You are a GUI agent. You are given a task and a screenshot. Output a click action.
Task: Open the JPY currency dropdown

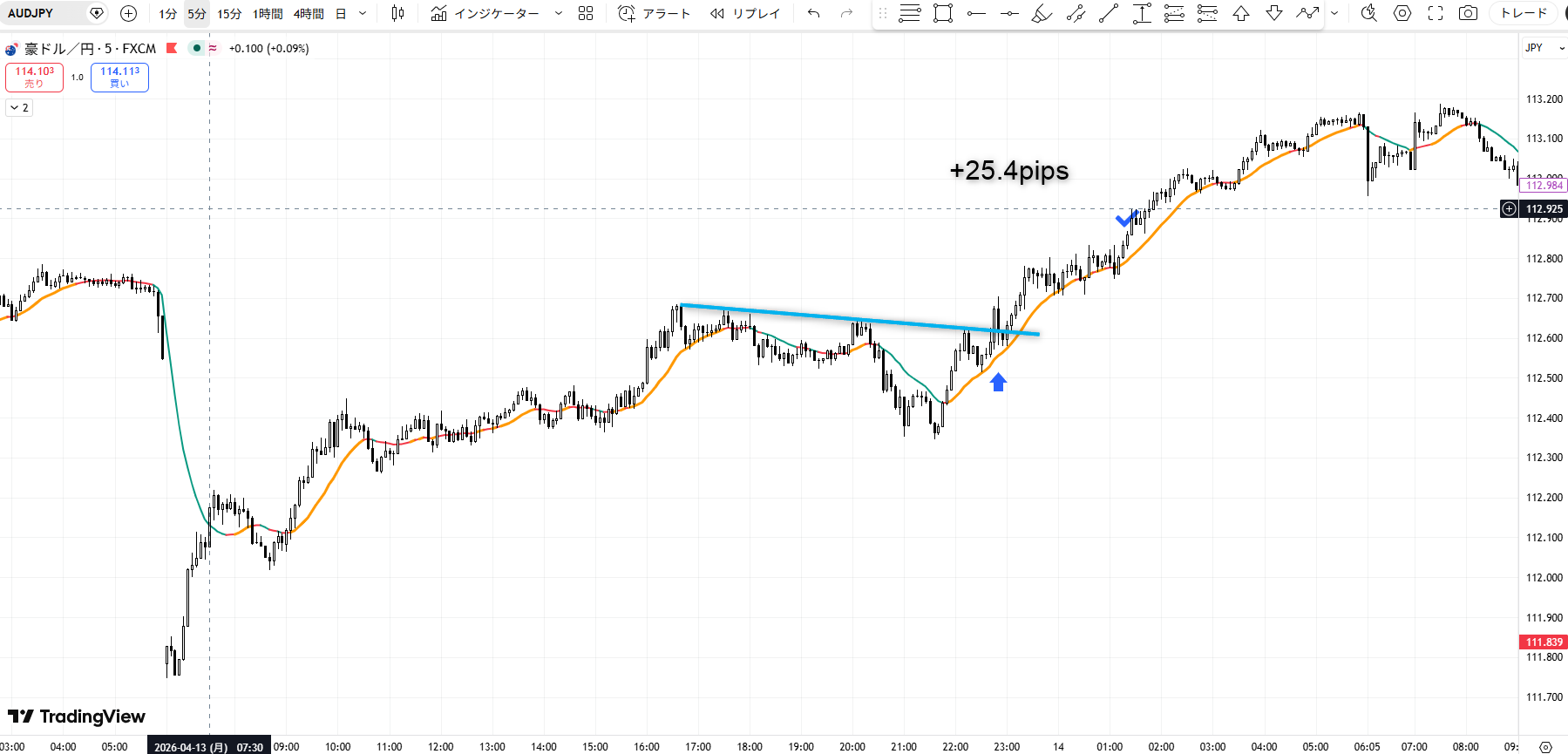pos(1544,48)
